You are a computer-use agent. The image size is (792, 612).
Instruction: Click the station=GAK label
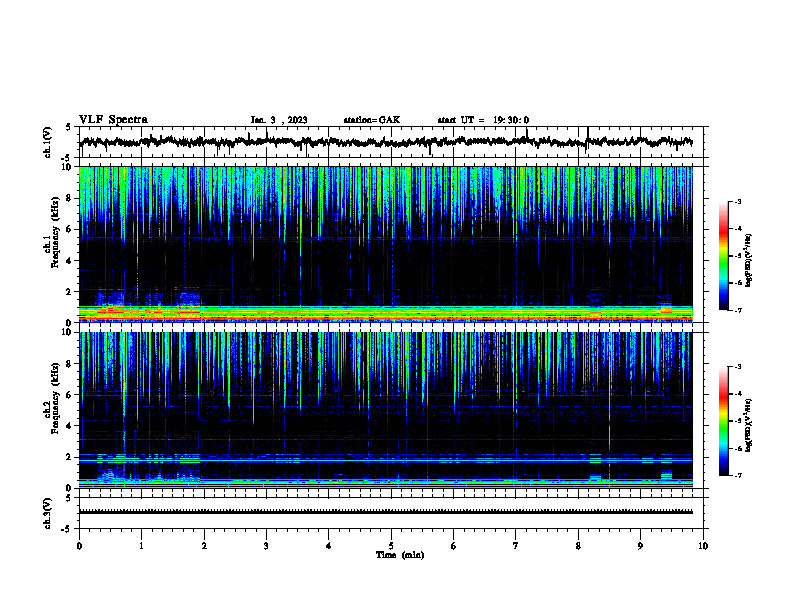pos(372,120)
